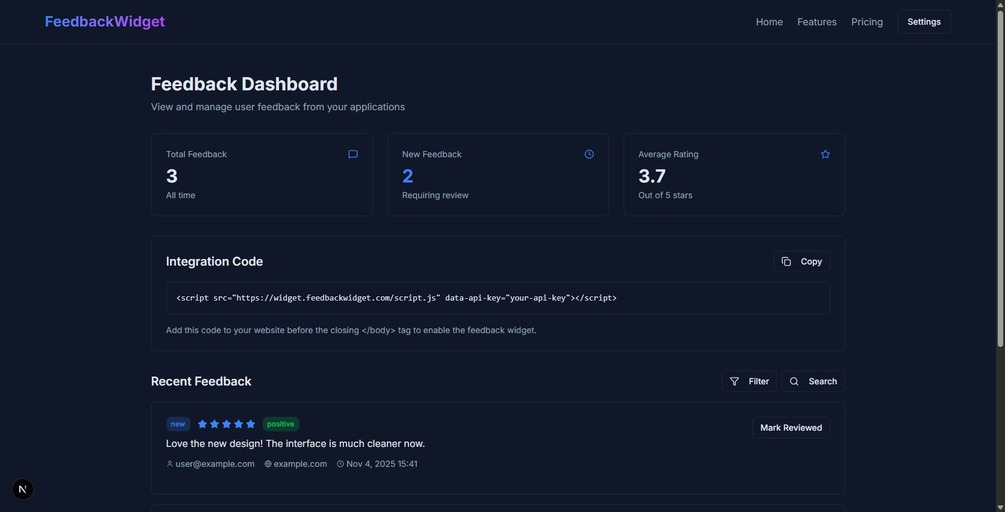Image resolution: width=1005 pixels, height=512 pixels.
Task: Click the clock icon beside Nov 4, 2025
Action: coord(340,464)
